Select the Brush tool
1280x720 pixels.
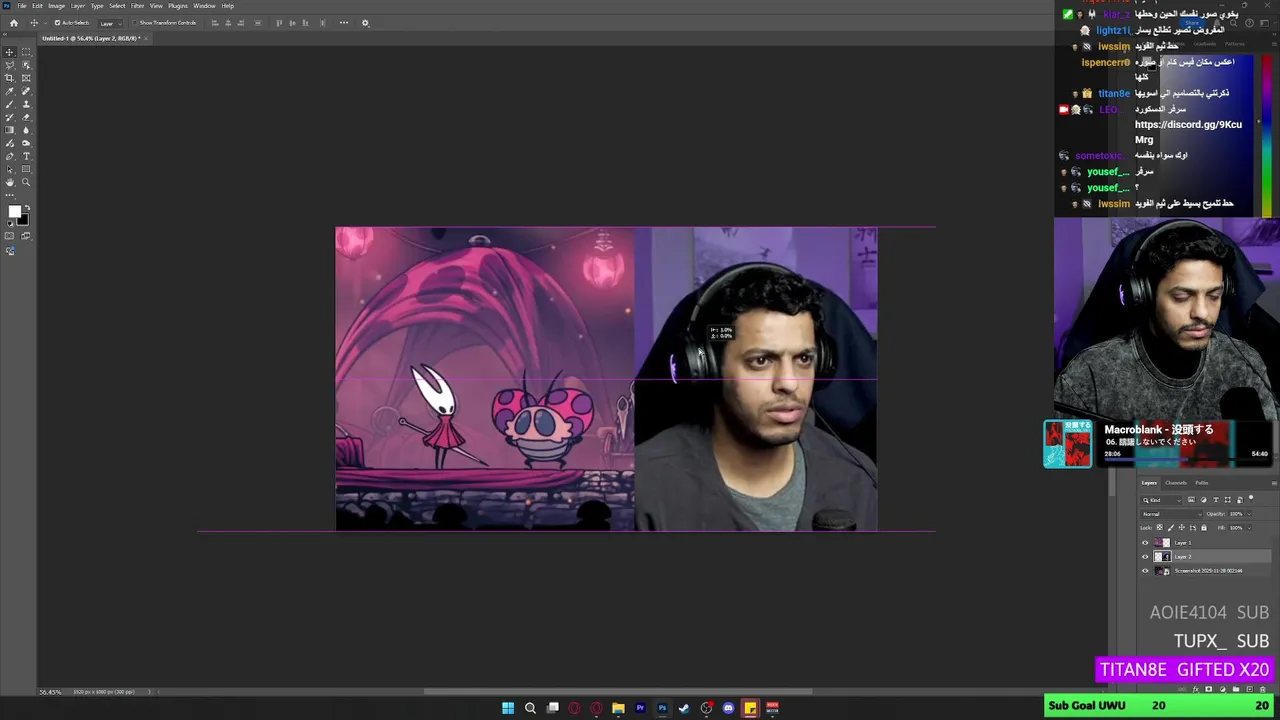10,104
